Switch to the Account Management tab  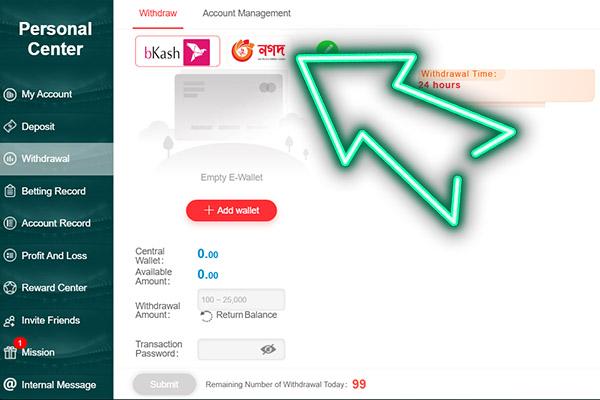[x=246, y=13]
